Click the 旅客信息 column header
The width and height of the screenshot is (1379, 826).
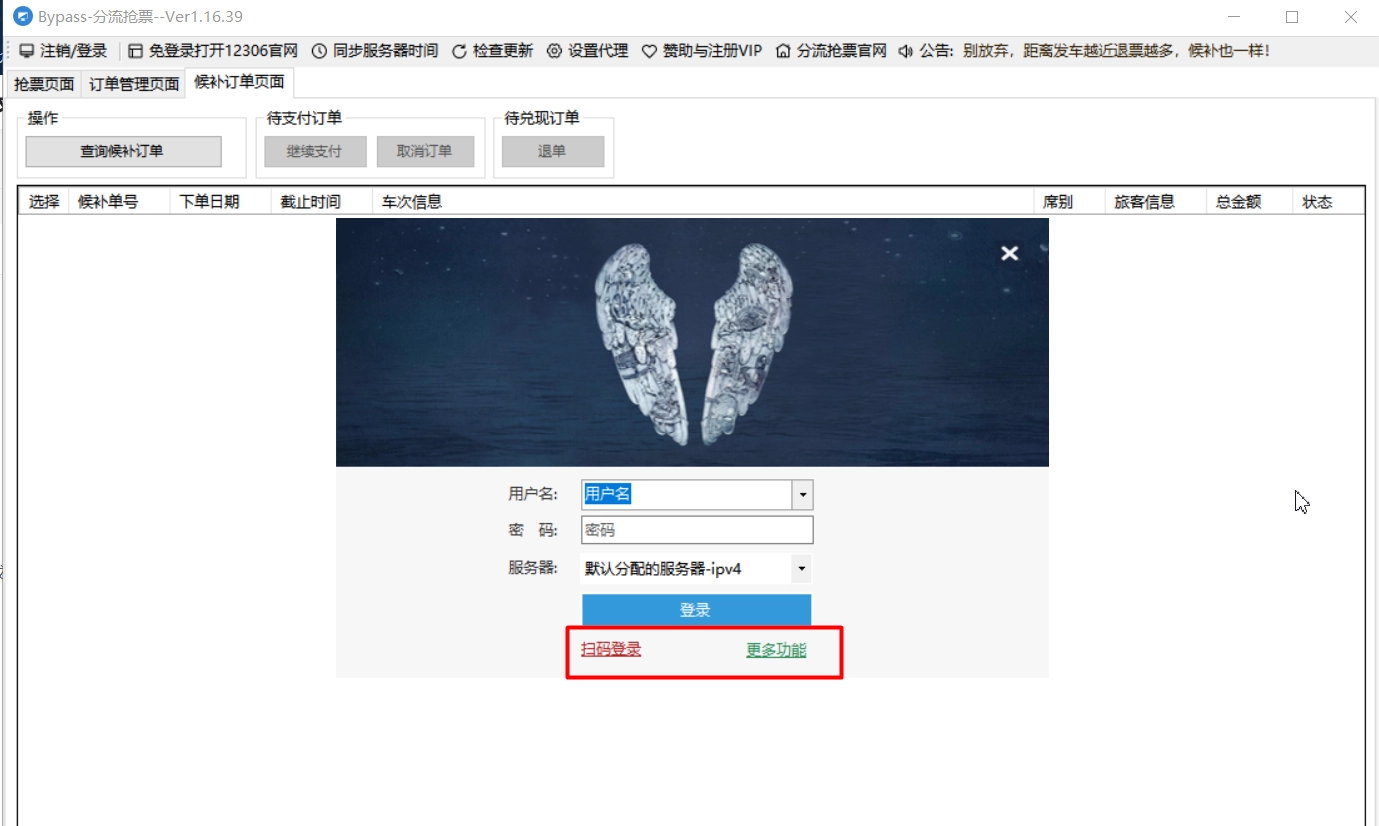[1155, 202]
